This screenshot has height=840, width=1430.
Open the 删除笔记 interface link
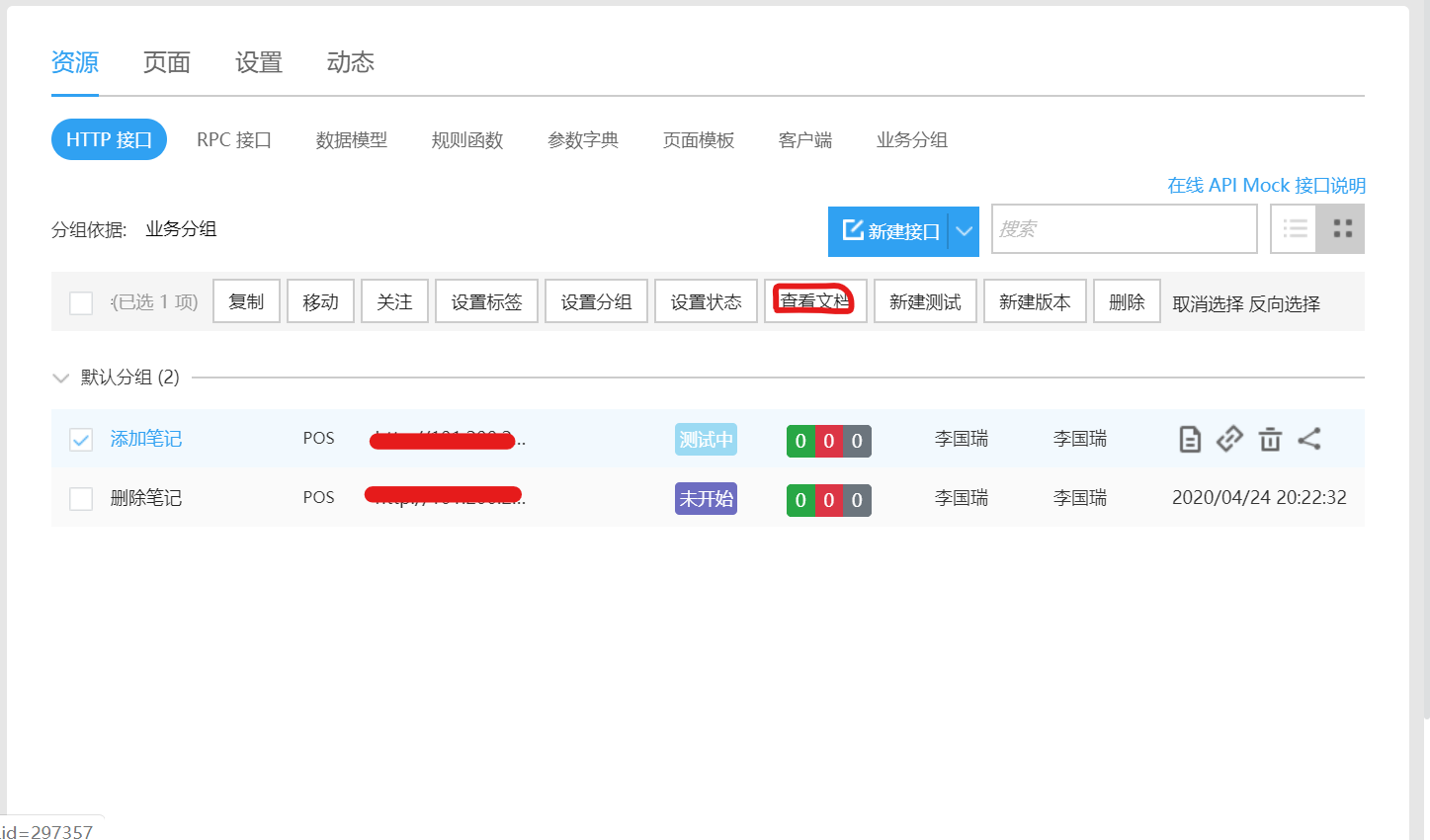(146, 498)
